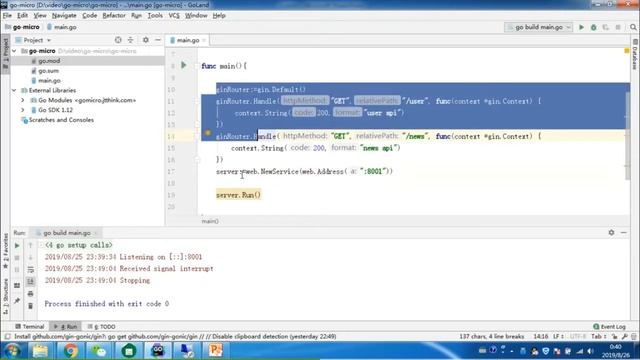Change indent setting Tab in status bar
This screenshot has width=640, height=360.
tap(598, 336)
